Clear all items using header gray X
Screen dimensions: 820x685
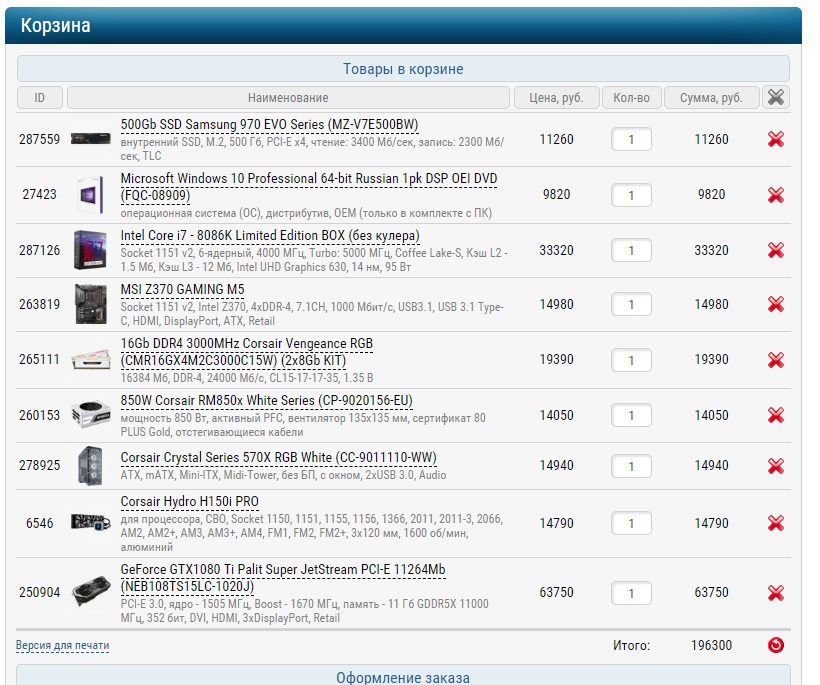776,97
